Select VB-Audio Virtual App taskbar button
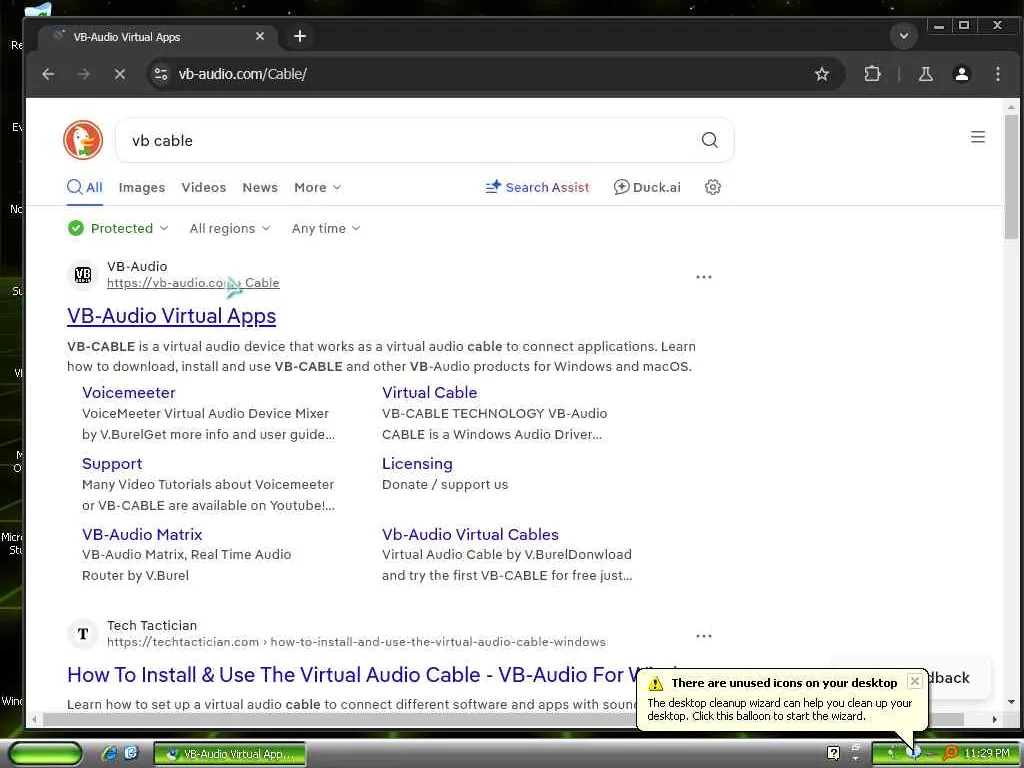Image resolution: width=1024 pixels, height=768 pixels. tap(230, 754)
